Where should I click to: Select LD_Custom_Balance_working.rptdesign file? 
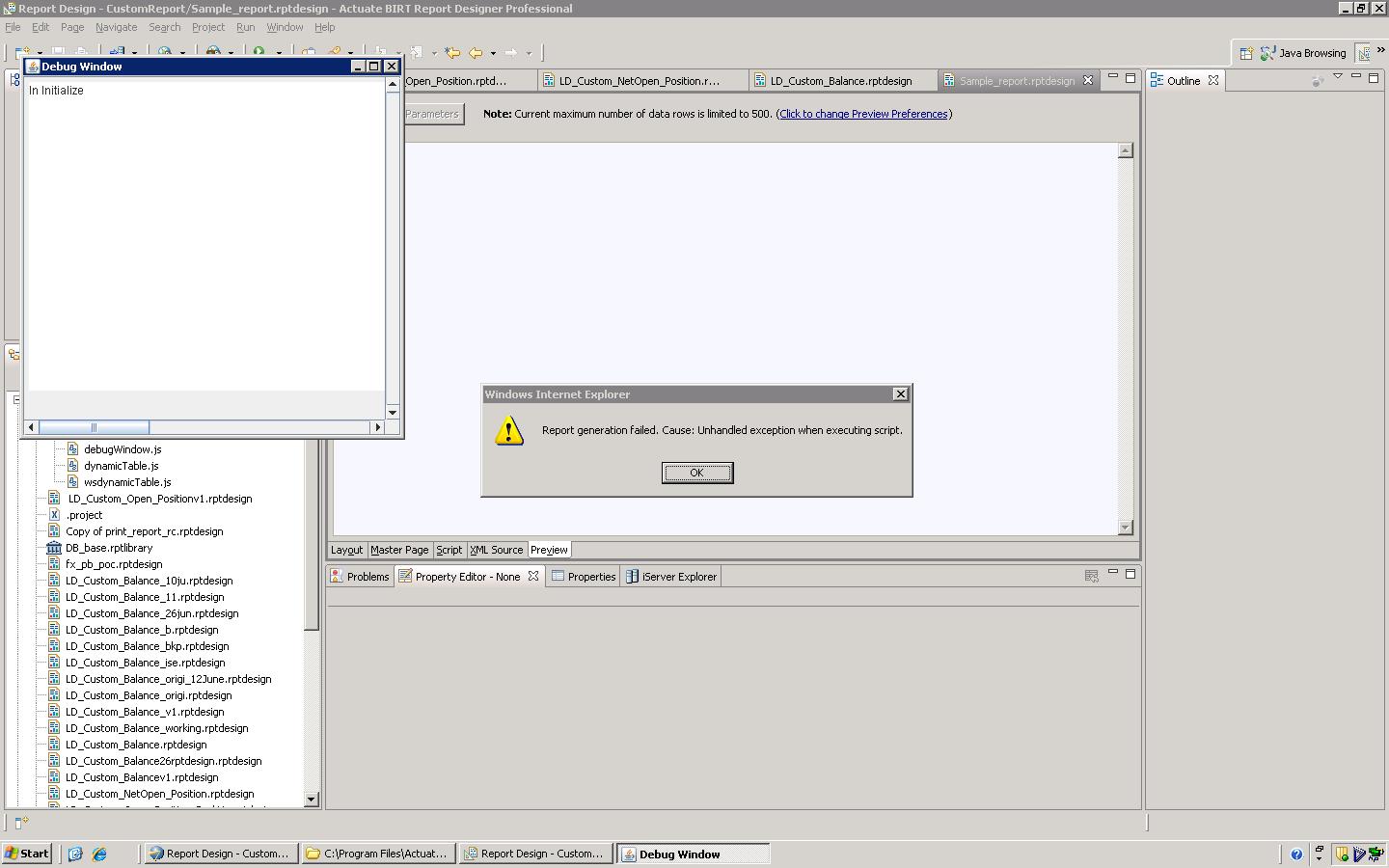156,728
